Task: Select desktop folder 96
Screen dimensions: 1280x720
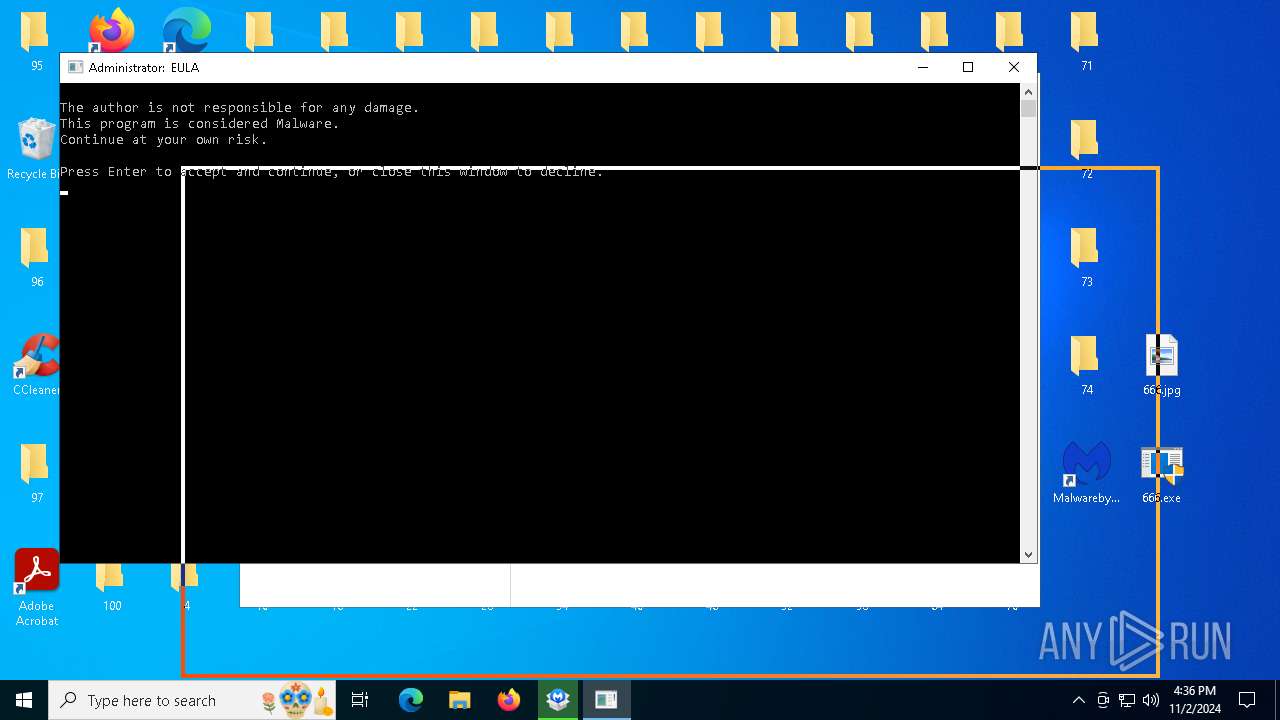Action: click(x=36, y=257)
